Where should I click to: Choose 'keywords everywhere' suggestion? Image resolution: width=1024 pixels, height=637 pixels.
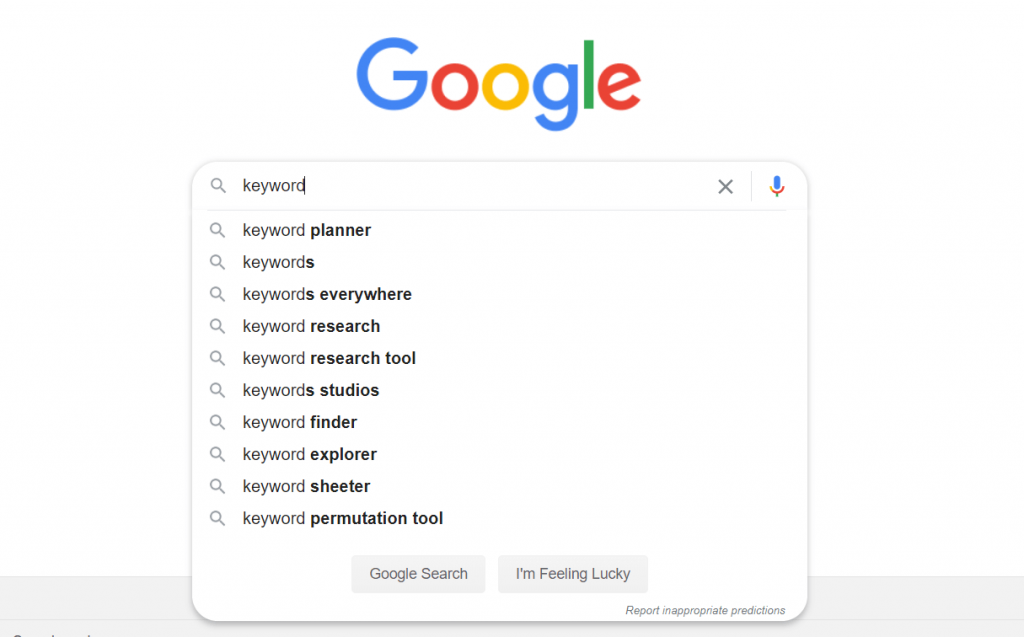(x=327, y=294)
